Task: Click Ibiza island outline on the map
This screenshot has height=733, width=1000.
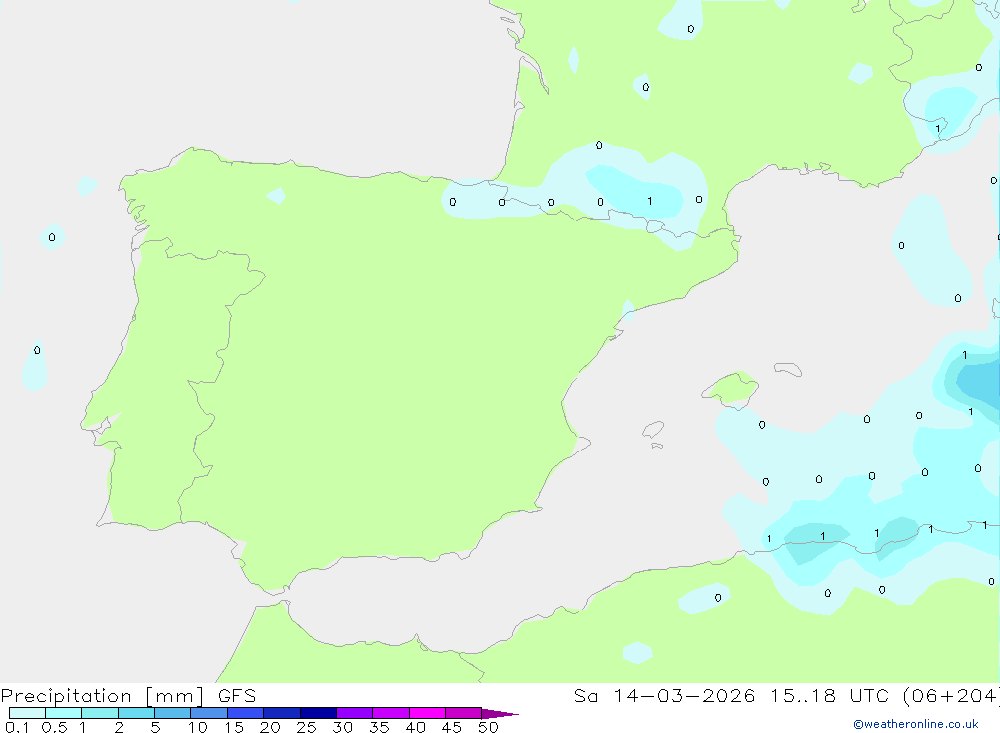Action: coord(653,429)
